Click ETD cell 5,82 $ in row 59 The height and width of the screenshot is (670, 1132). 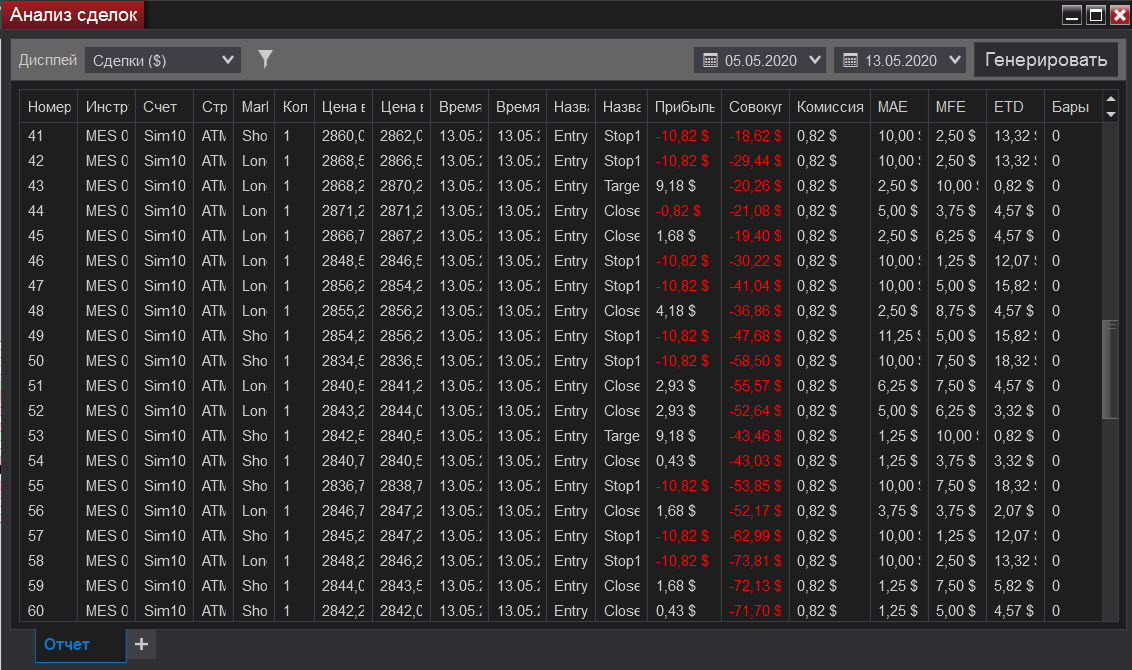point(1014,586)
